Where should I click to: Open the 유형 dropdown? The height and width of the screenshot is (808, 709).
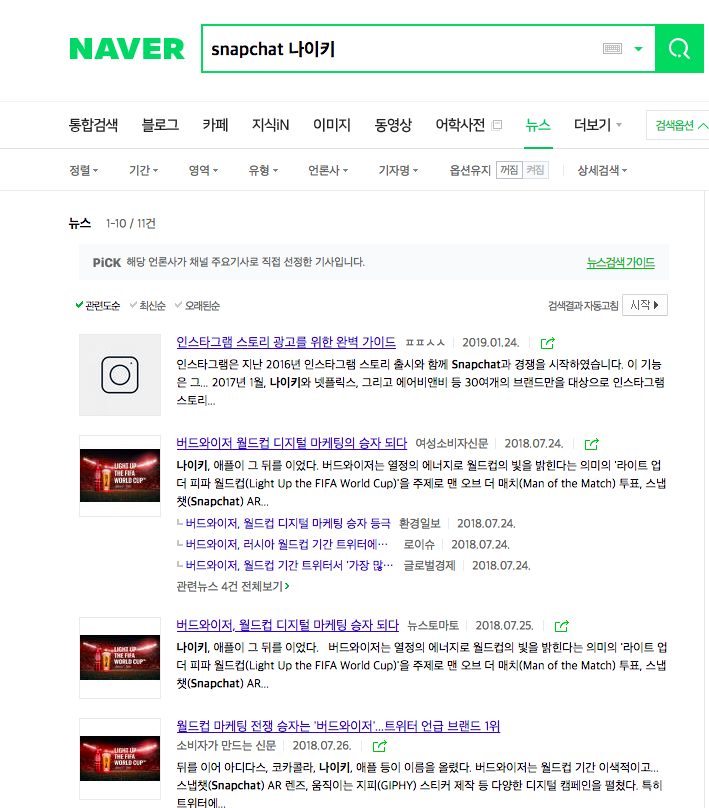pyautogui.click(x=263, y=170)
